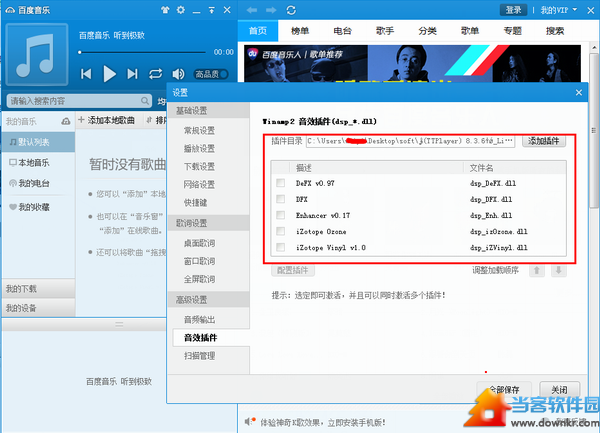Click the 关闭 button in settings

tap(559, 389)
